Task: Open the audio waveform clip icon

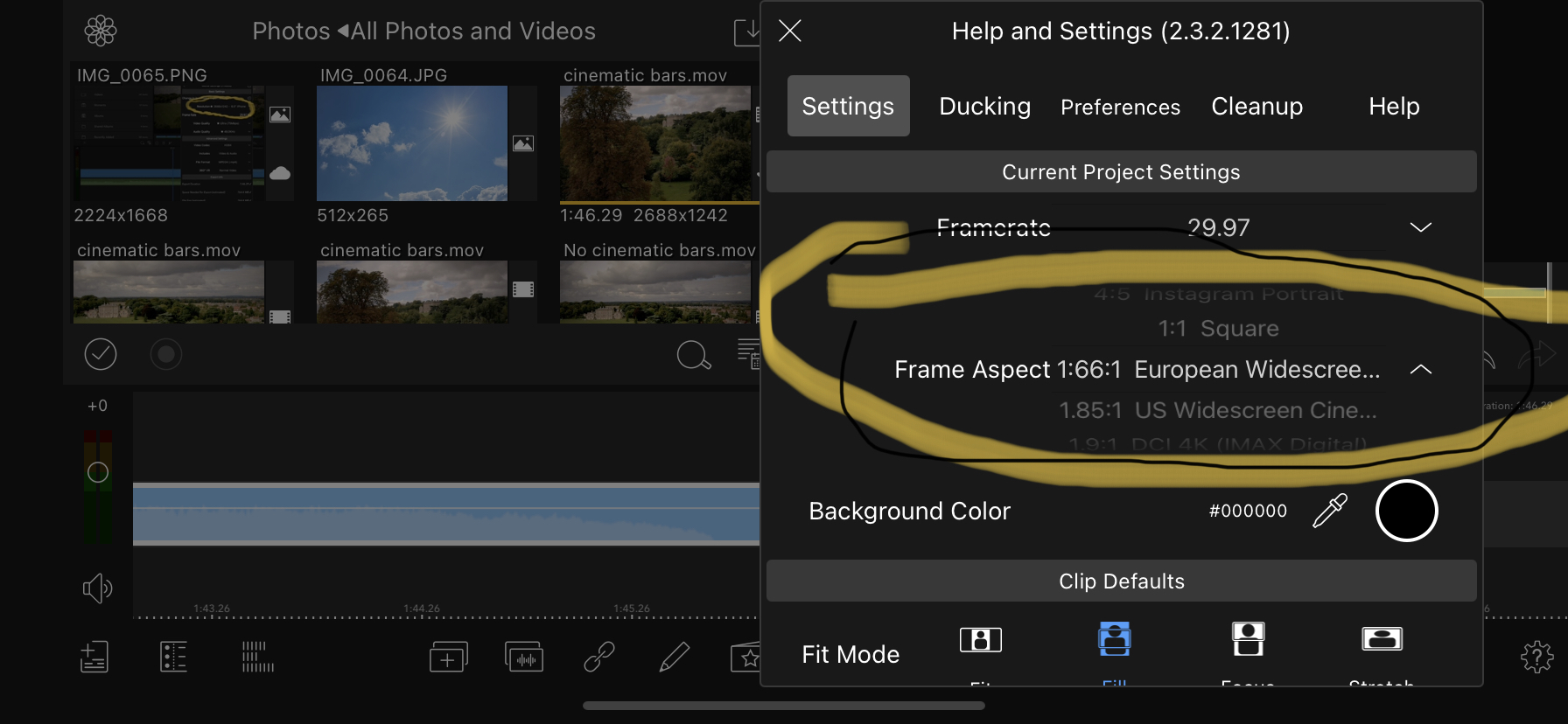Action: (x=524, y=657)
